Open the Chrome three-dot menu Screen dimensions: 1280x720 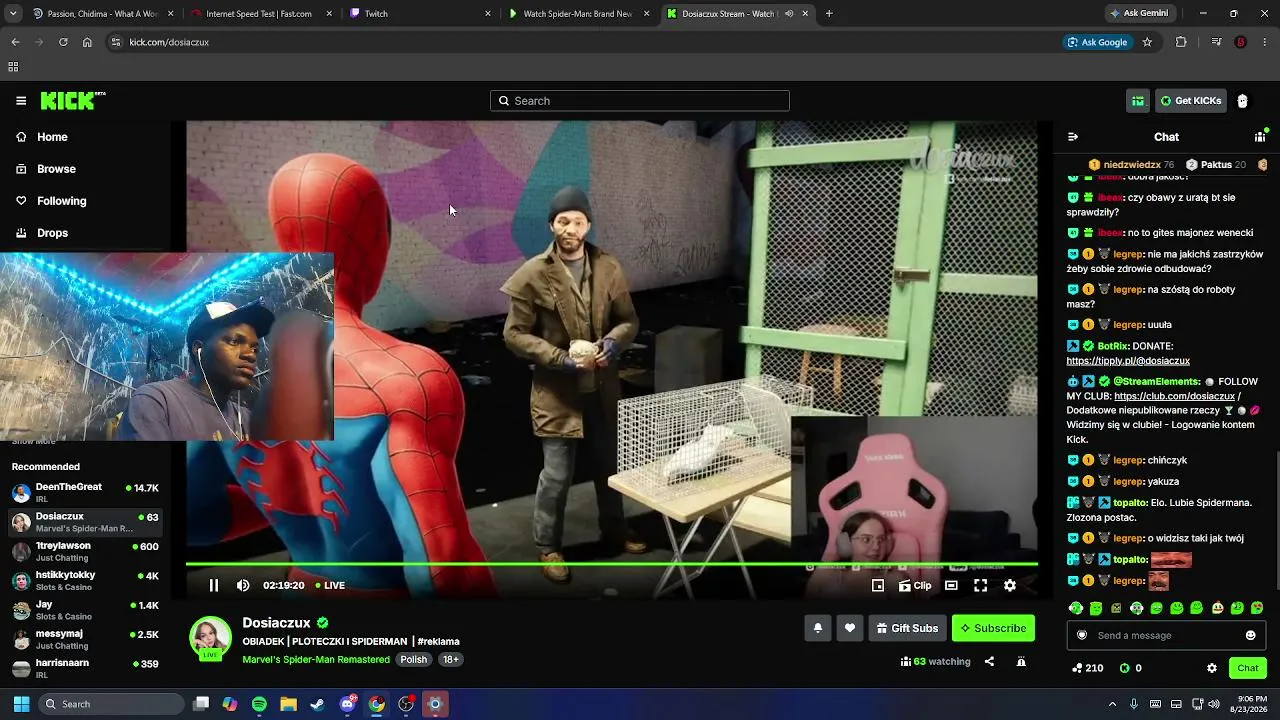coord(1264,42)
